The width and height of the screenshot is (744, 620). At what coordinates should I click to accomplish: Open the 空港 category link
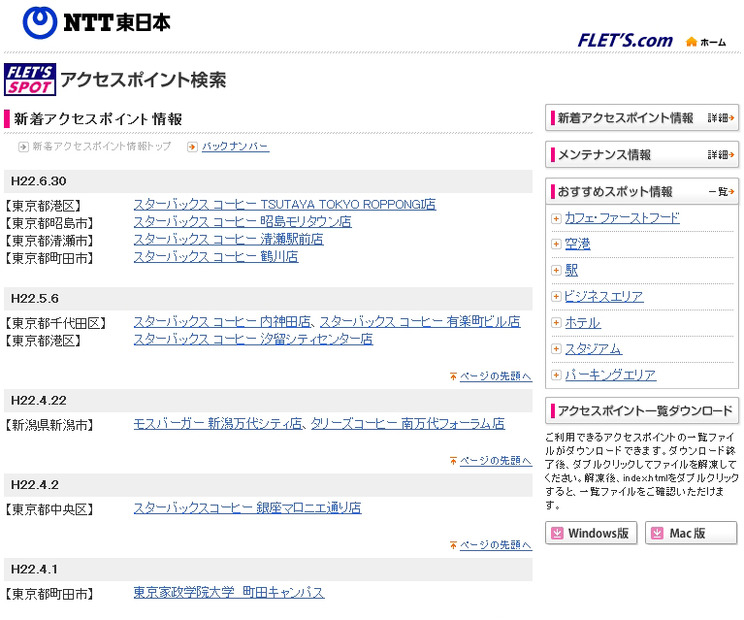[577, 244]
